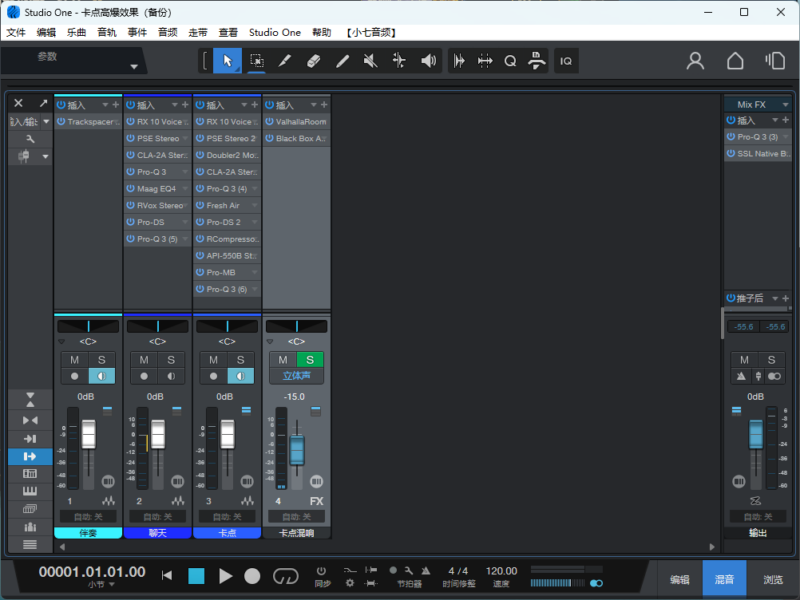Select the Eraser tool

point(313,61)
